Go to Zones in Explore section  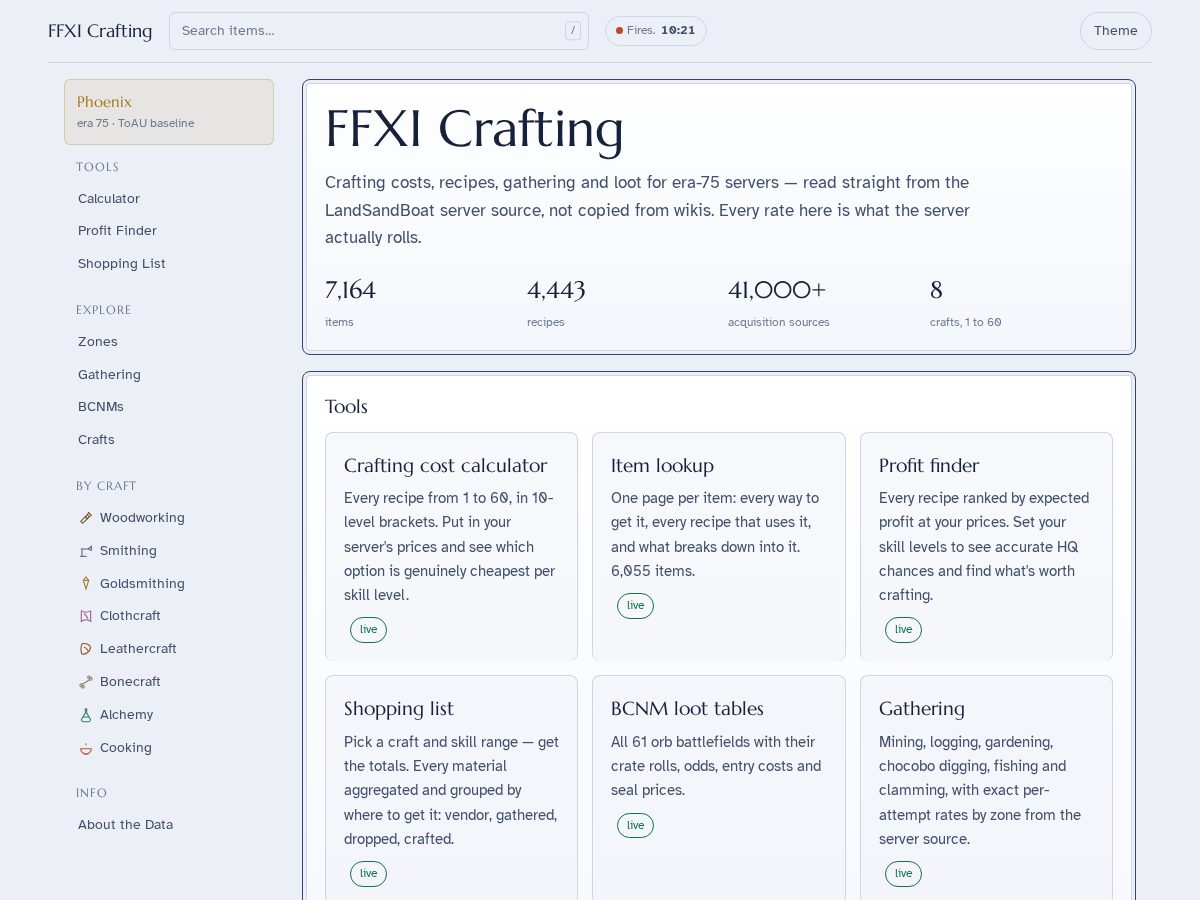coord(98,342)
